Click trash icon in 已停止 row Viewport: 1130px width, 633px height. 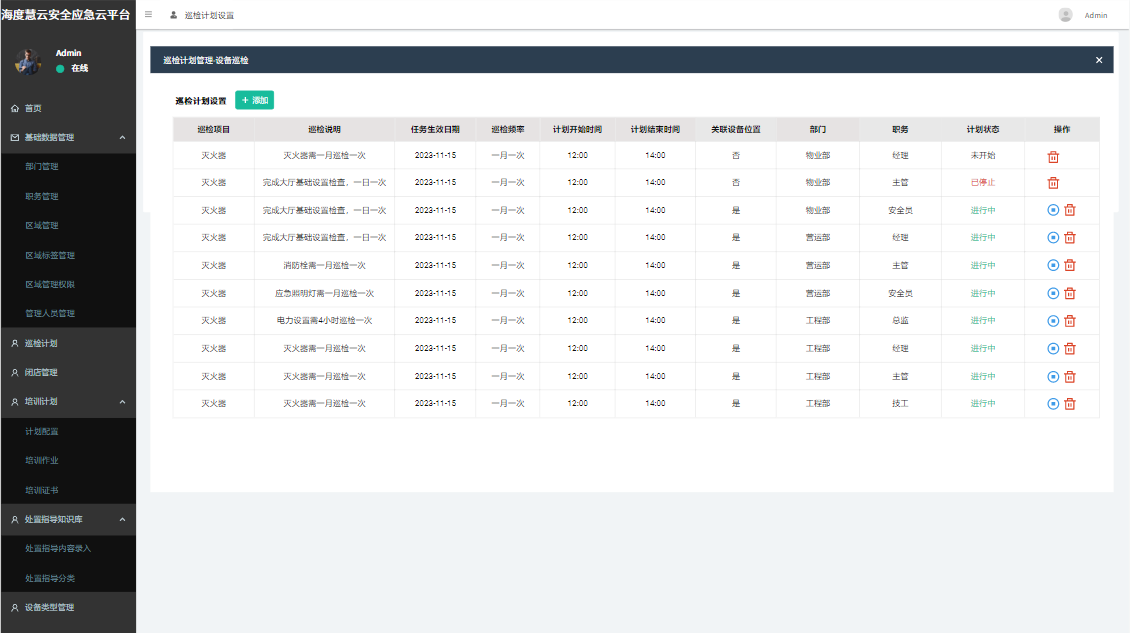click(x=1053, y=183)
